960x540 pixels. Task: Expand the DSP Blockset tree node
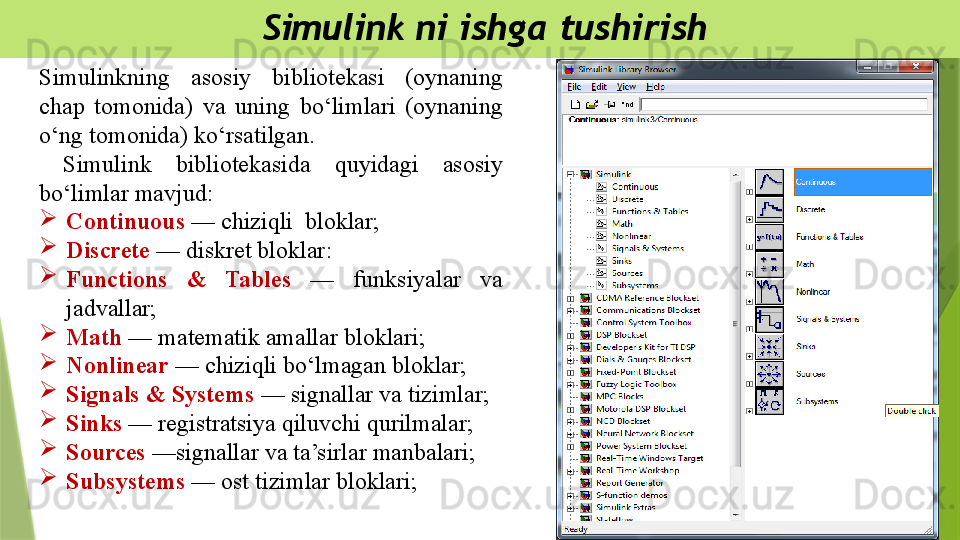click(x=570, y=335)
